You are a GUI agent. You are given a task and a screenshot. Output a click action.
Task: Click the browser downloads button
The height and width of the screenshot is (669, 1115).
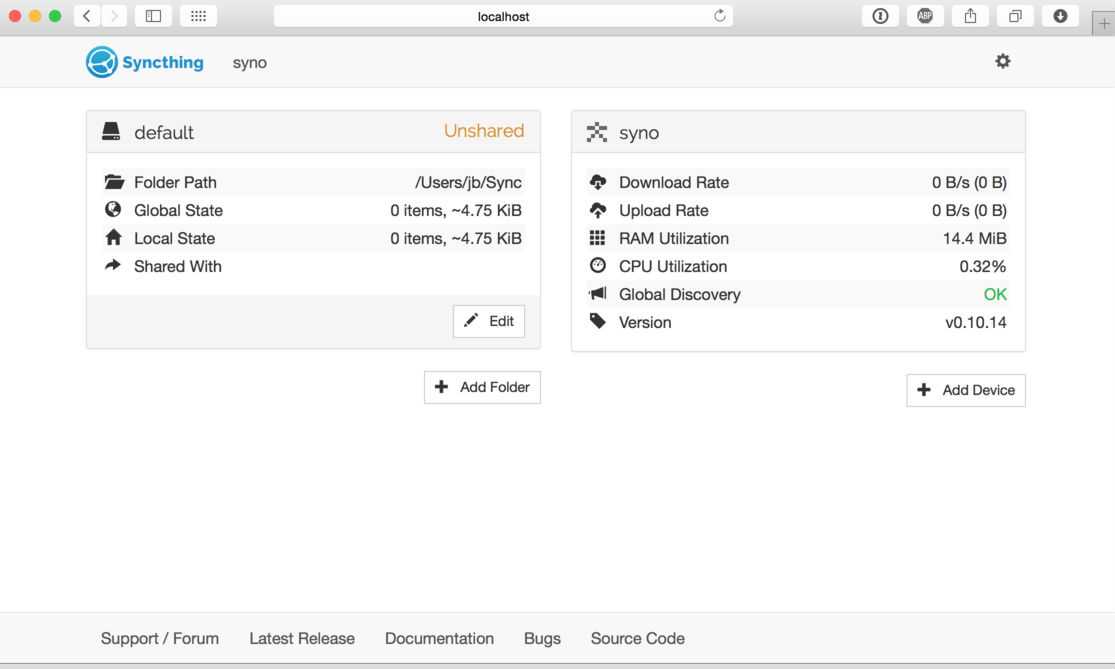click(1059, 15)
